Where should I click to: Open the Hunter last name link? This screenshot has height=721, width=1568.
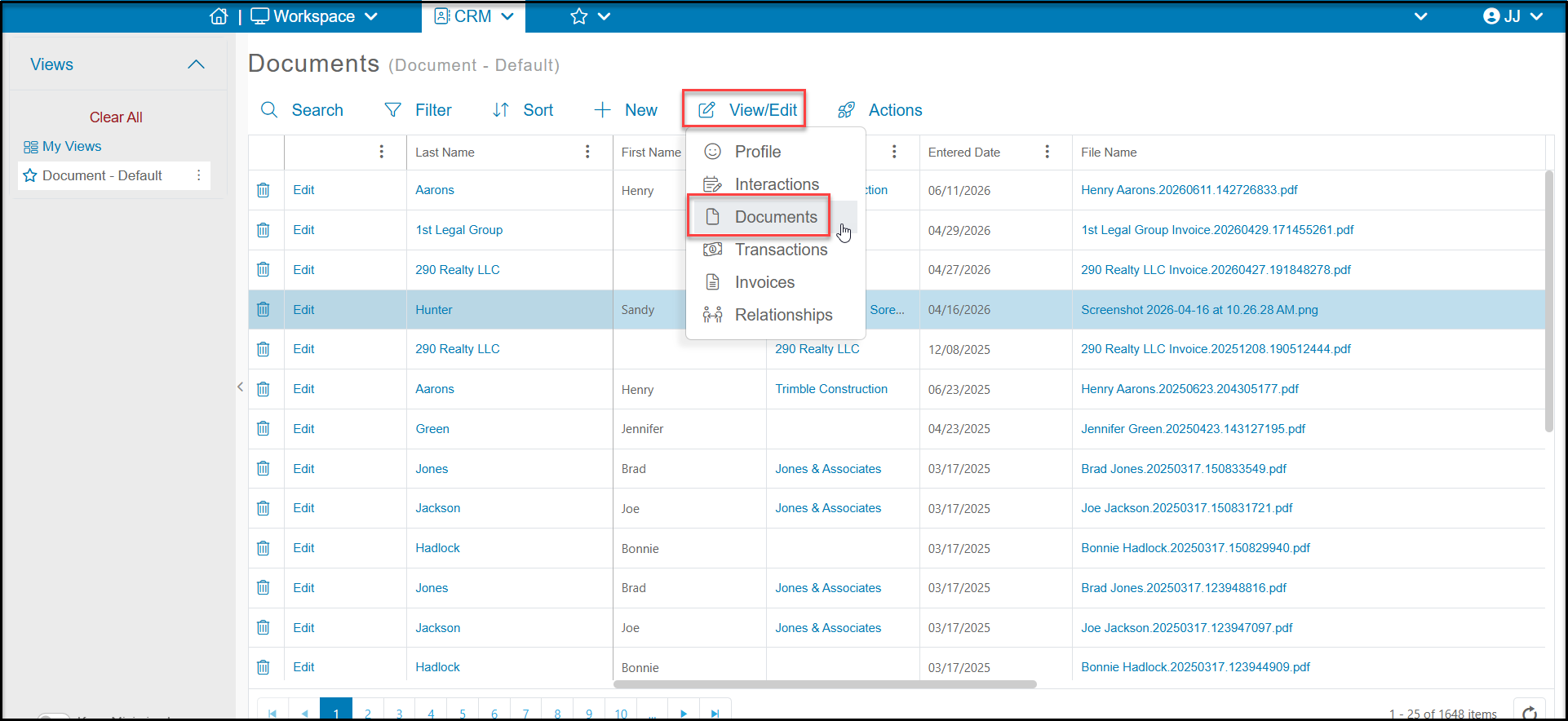pyautogui.click(x=434, y=310)
